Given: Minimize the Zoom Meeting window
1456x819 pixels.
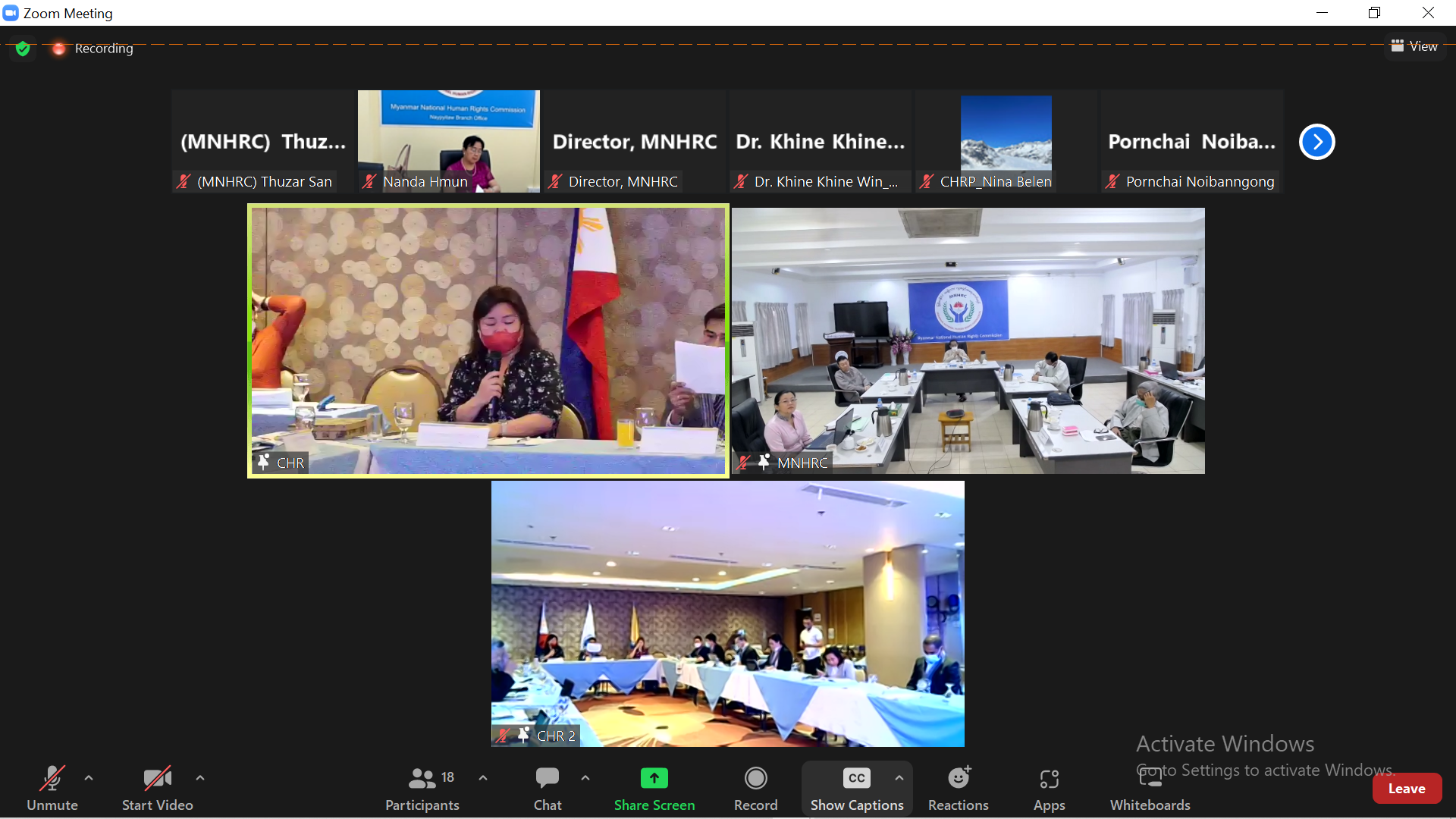Looking at the screenshot, I should pos(1322,13).
